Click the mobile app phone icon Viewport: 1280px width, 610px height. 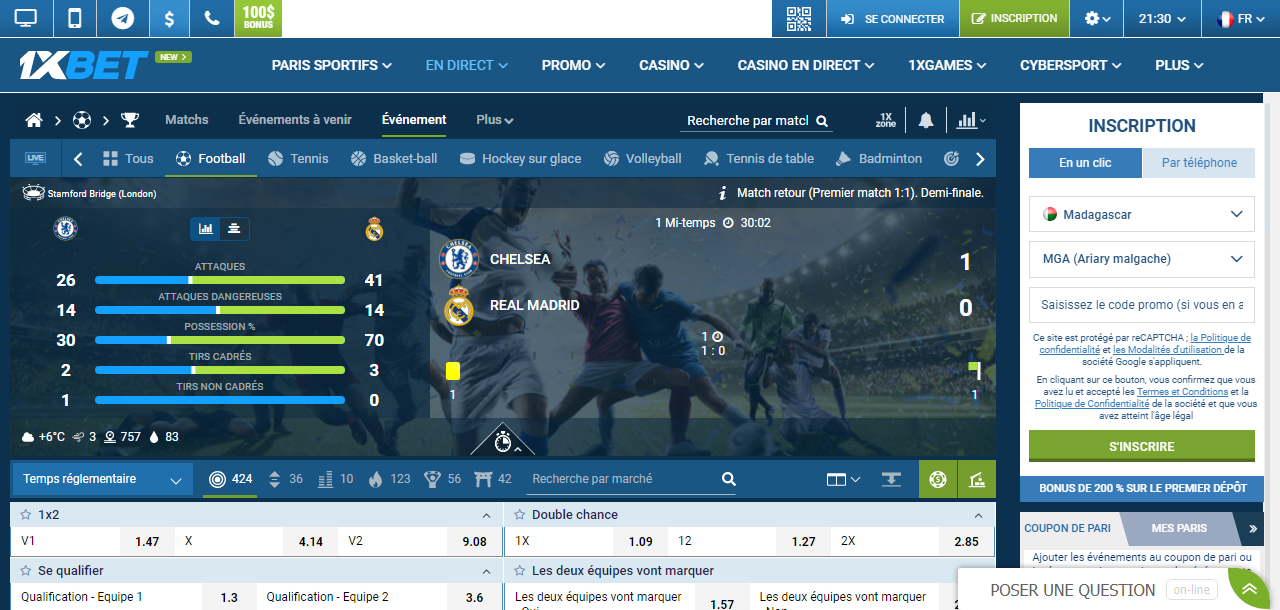75,18
